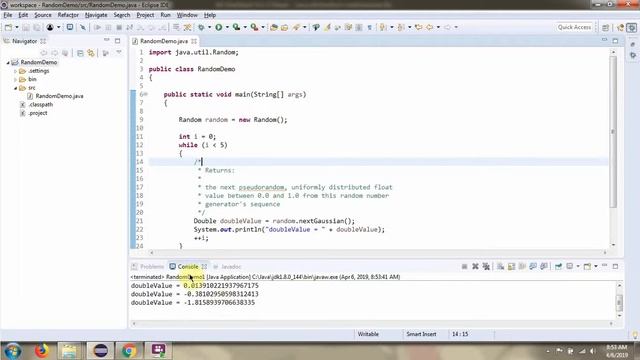The image size is (640, 360).
Task: Open the Run button dropdown arrow
Action: point(227,27)
